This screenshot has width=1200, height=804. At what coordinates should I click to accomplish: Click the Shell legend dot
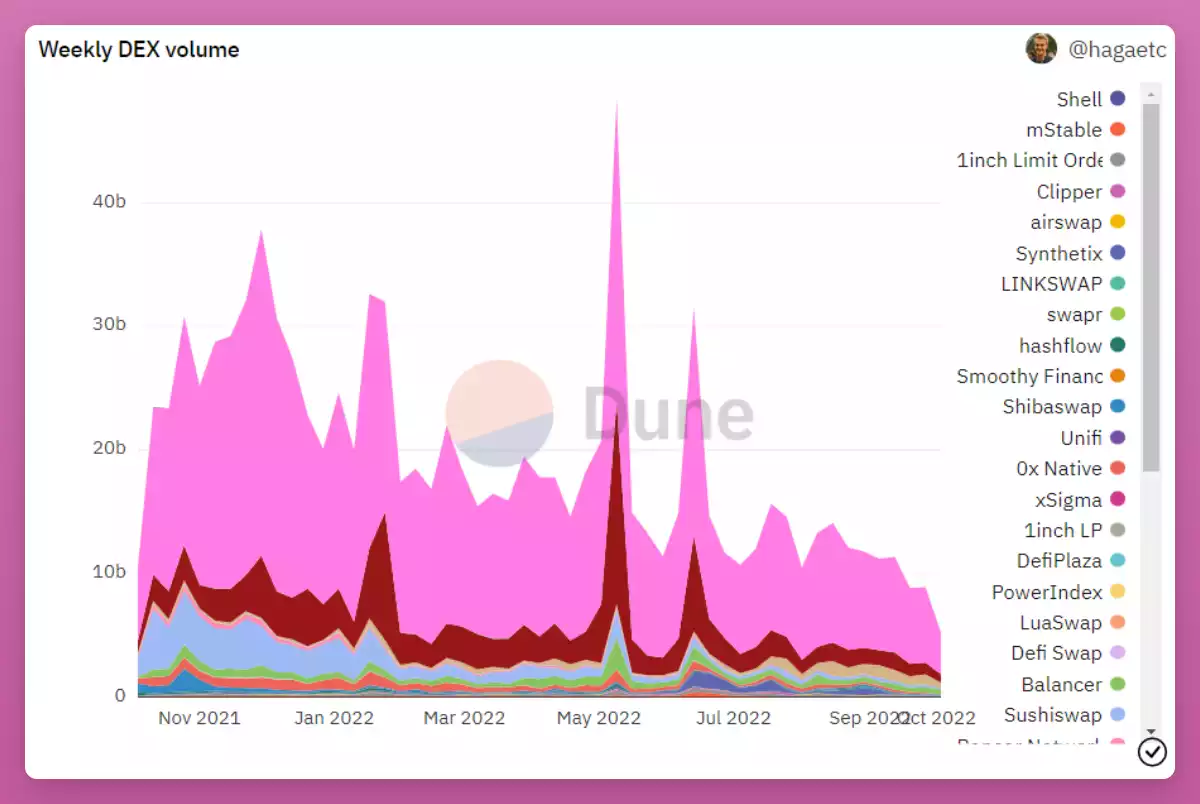(x=1118, y=99)
